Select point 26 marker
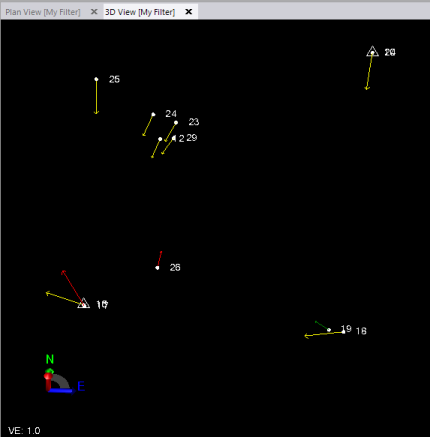 [x=157, y=268]
